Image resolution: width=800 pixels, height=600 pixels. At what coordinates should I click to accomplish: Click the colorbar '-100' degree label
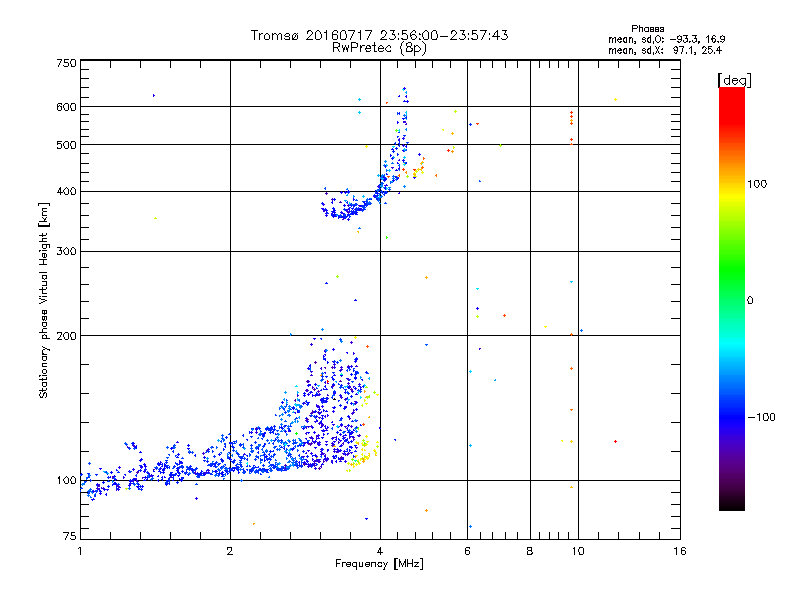click(x=761, y=417)
